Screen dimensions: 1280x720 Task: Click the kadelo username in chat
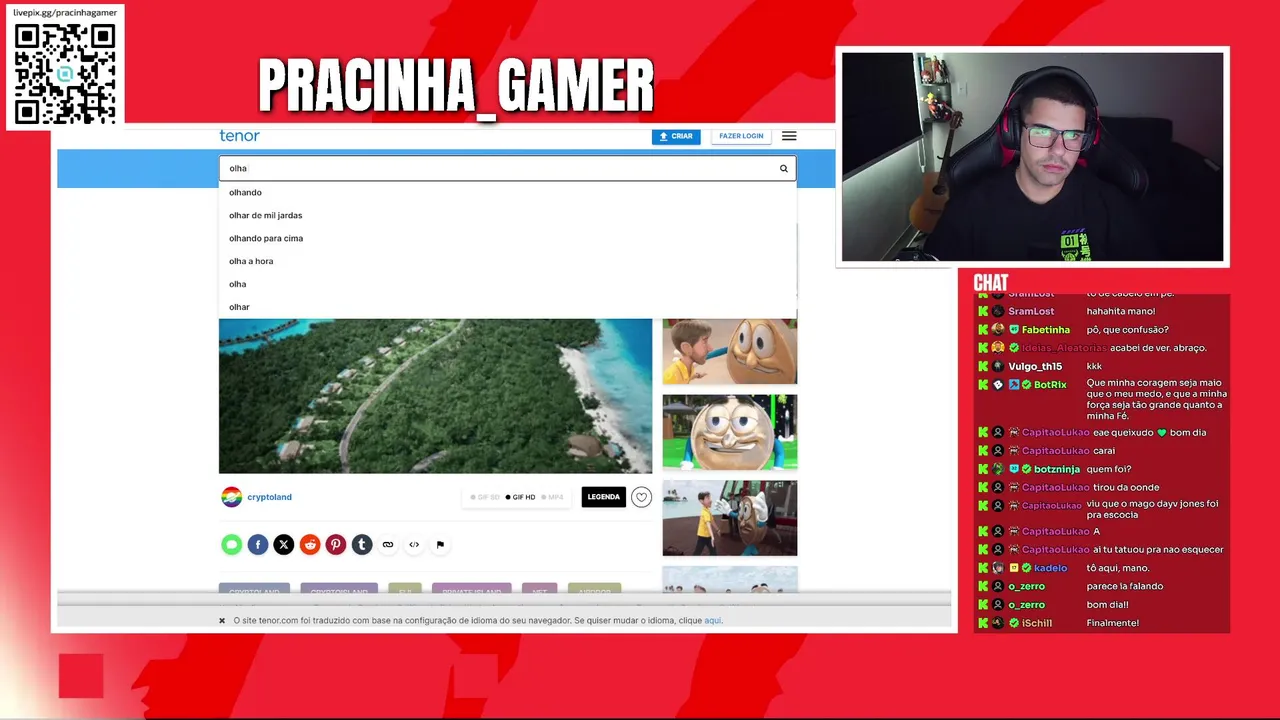(1051, 568)
